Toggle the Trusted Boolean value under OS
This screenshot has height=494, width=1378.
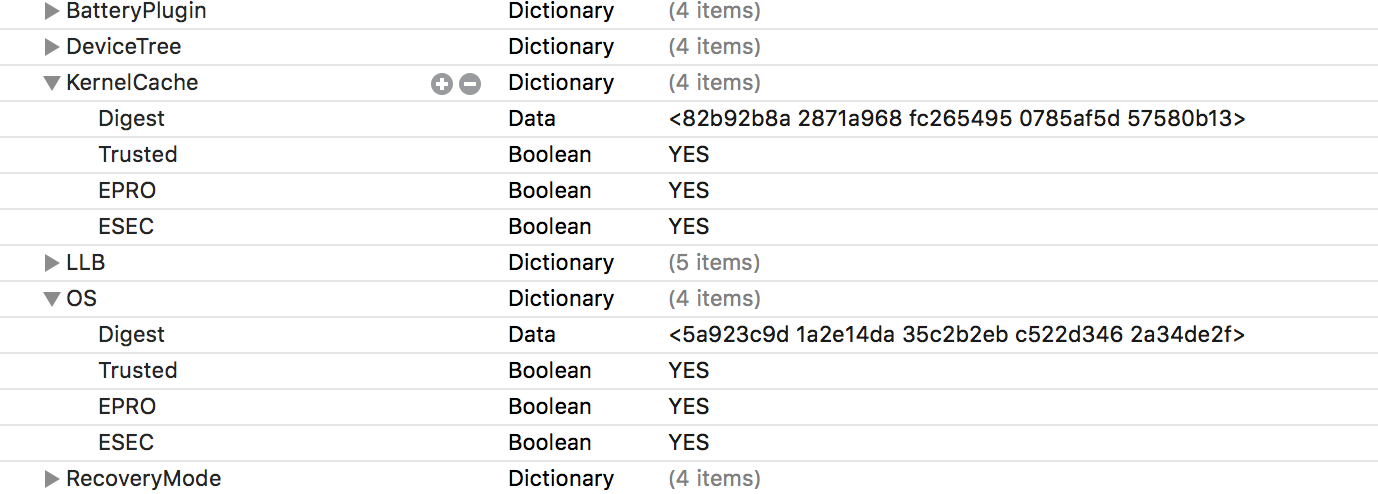click(x=688, y=371)
